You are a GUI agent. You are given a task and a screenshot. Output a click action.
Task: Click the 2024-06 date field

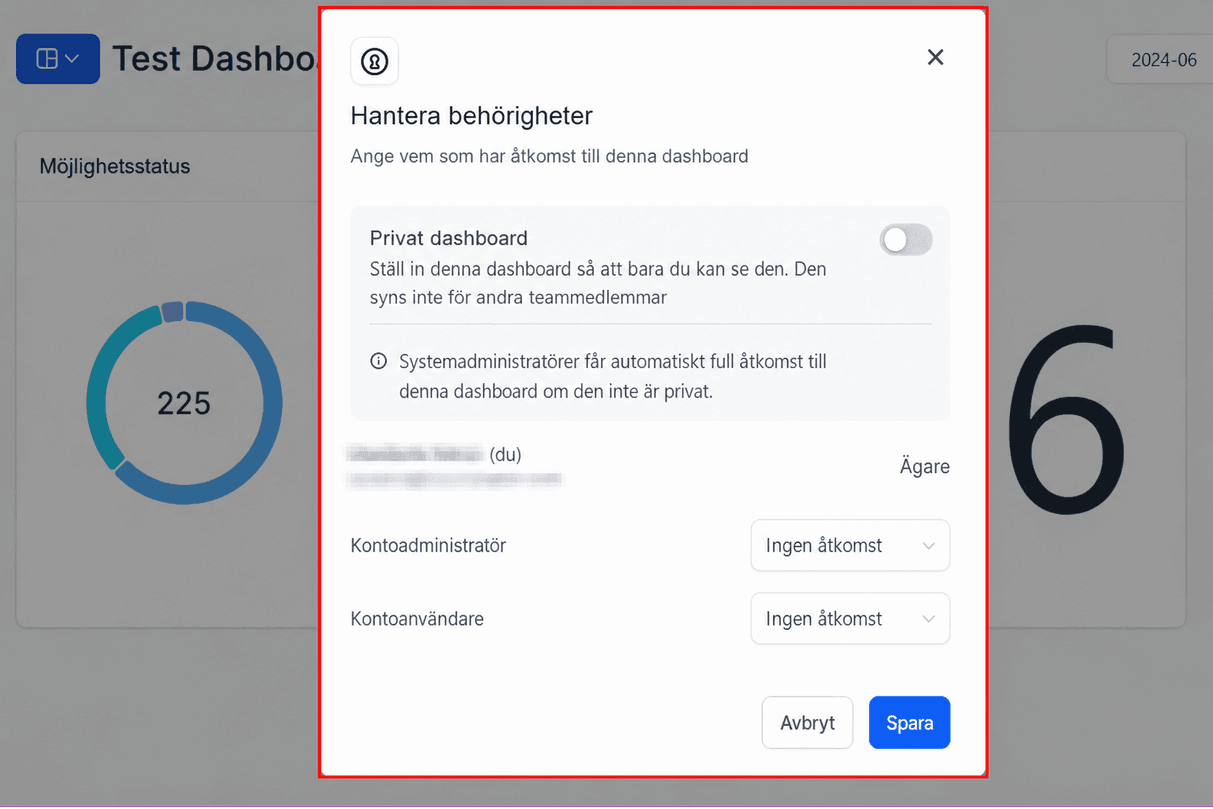click(x=1160, y=60)
